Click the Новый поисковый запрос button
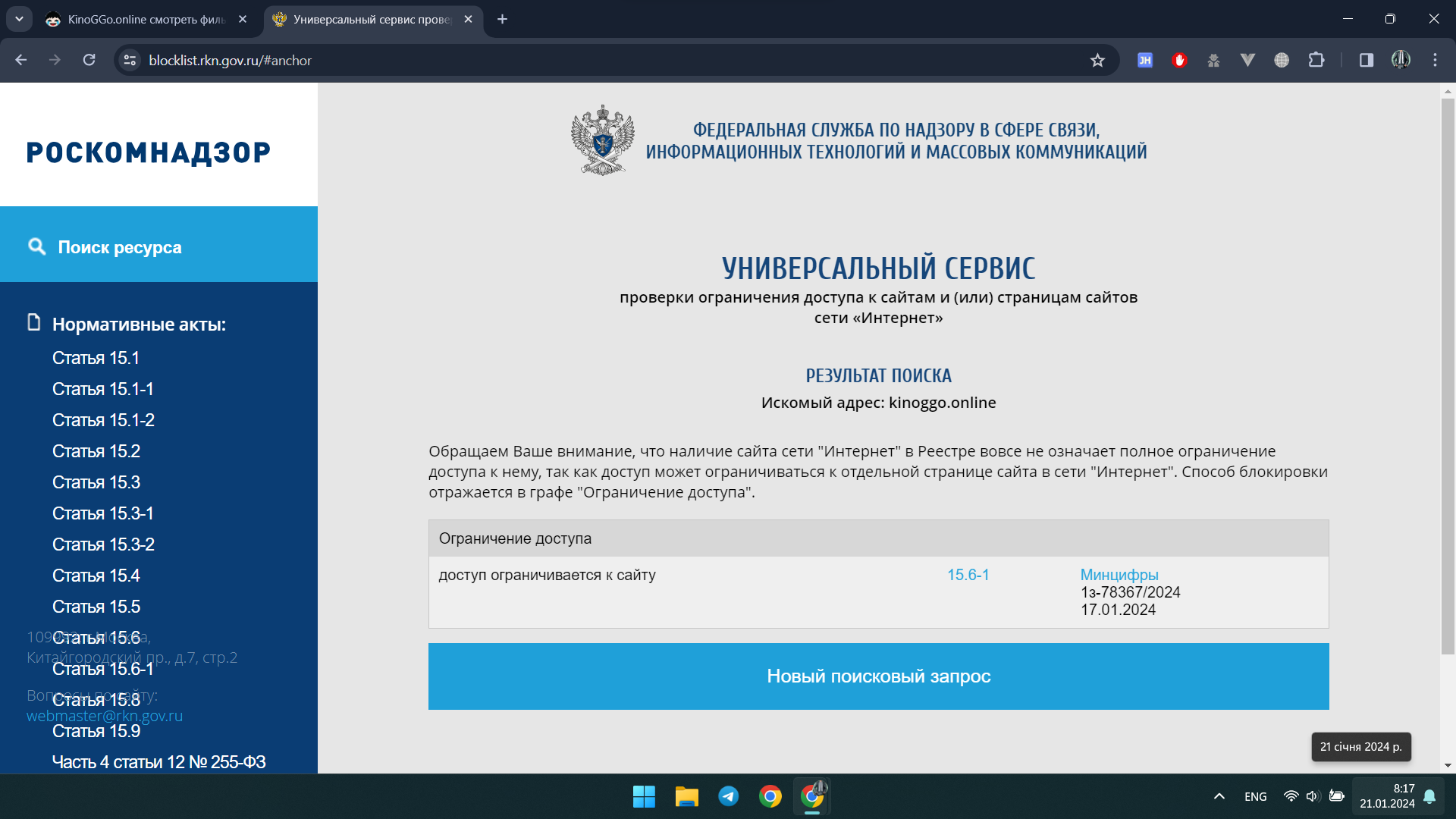This screenshot has width=1456, height=819. [878, 676]
